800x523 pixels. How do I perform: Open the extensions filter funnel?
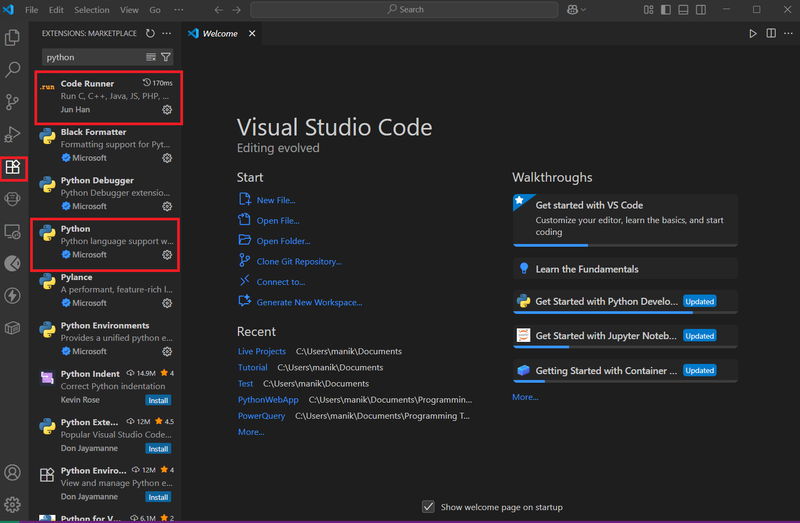point(166,57)
